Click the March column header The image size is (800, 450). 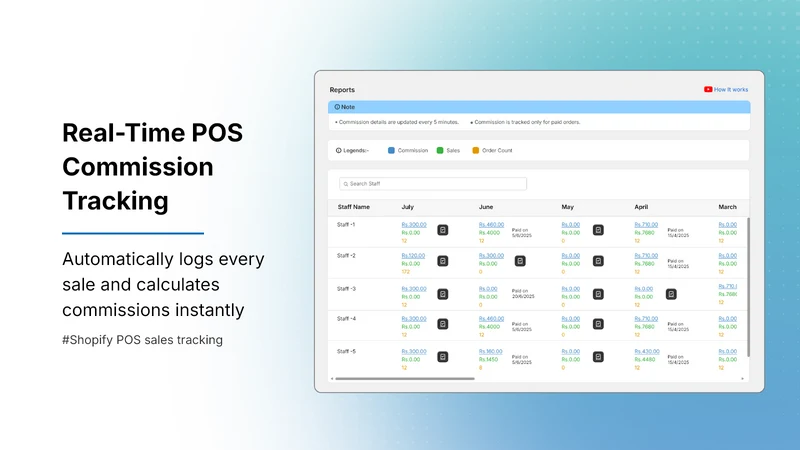tap(727, 207)
